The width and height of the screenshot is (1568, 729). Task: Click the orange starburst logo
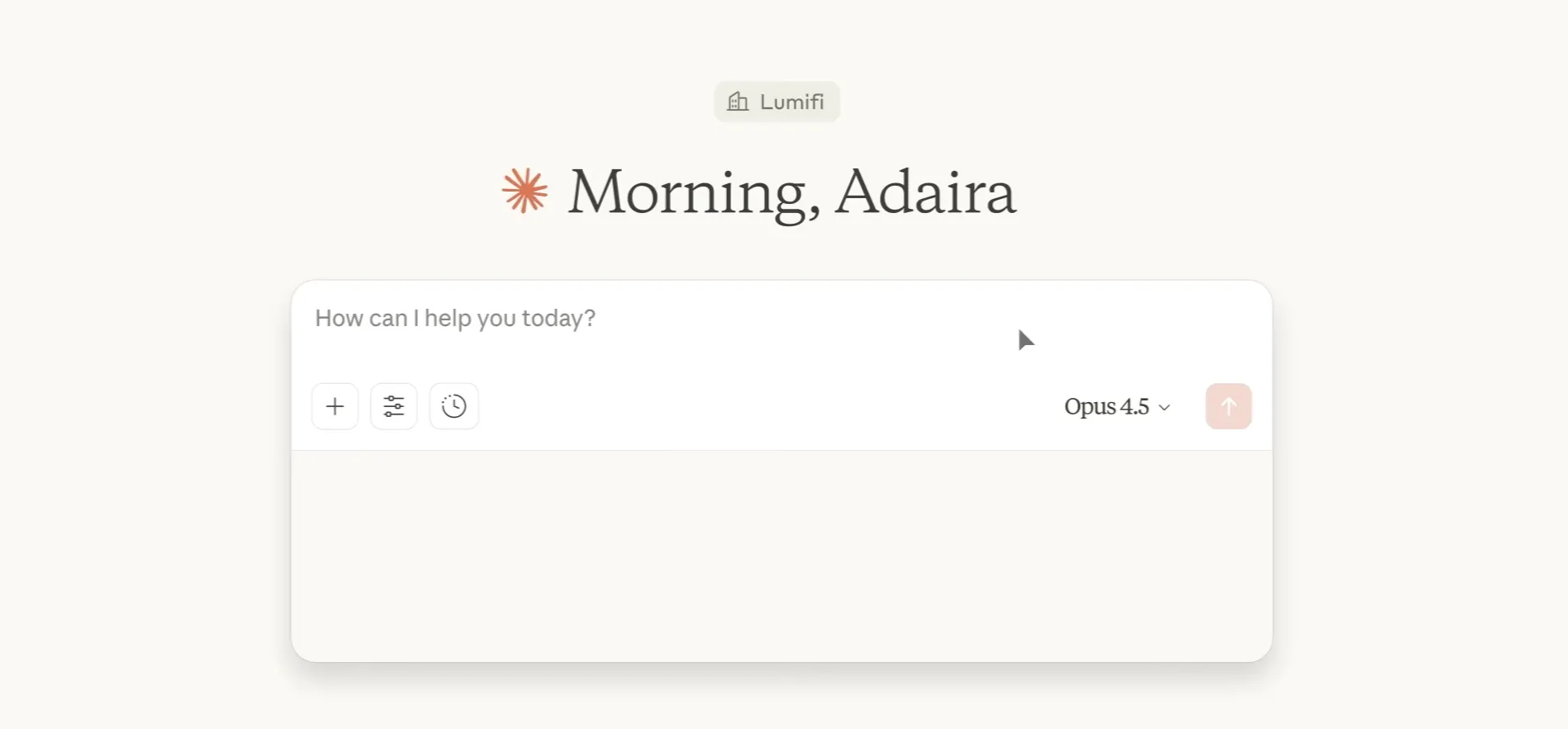[525, 191]
